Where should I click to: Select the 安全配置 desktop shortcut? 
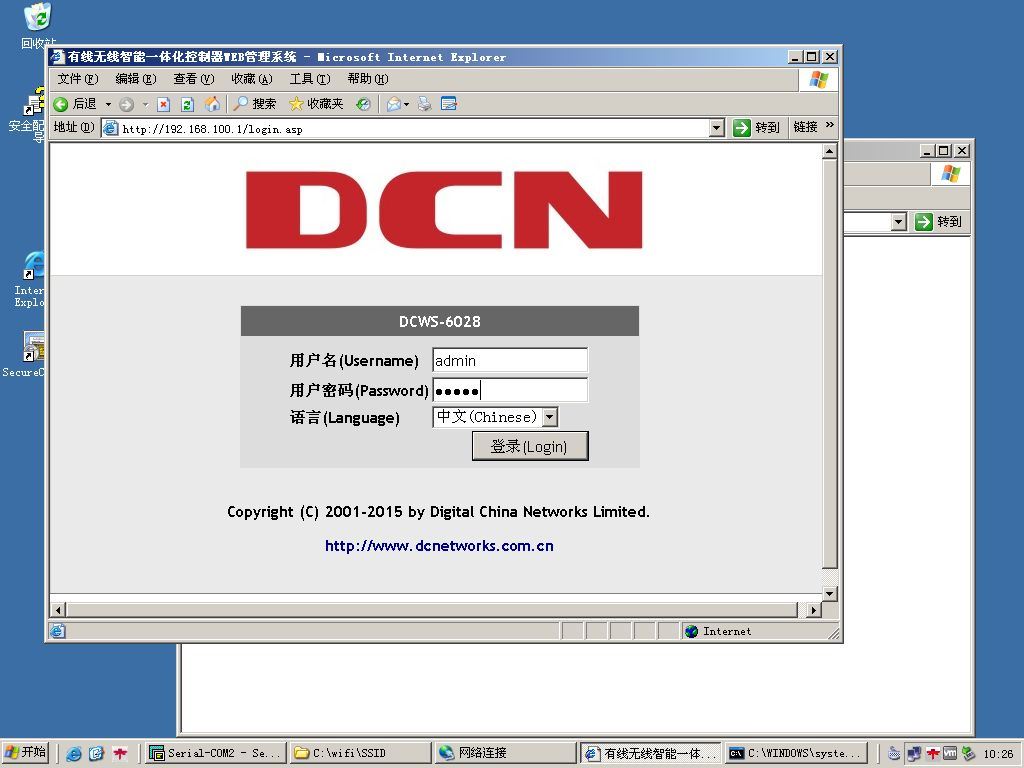(29, 116)
